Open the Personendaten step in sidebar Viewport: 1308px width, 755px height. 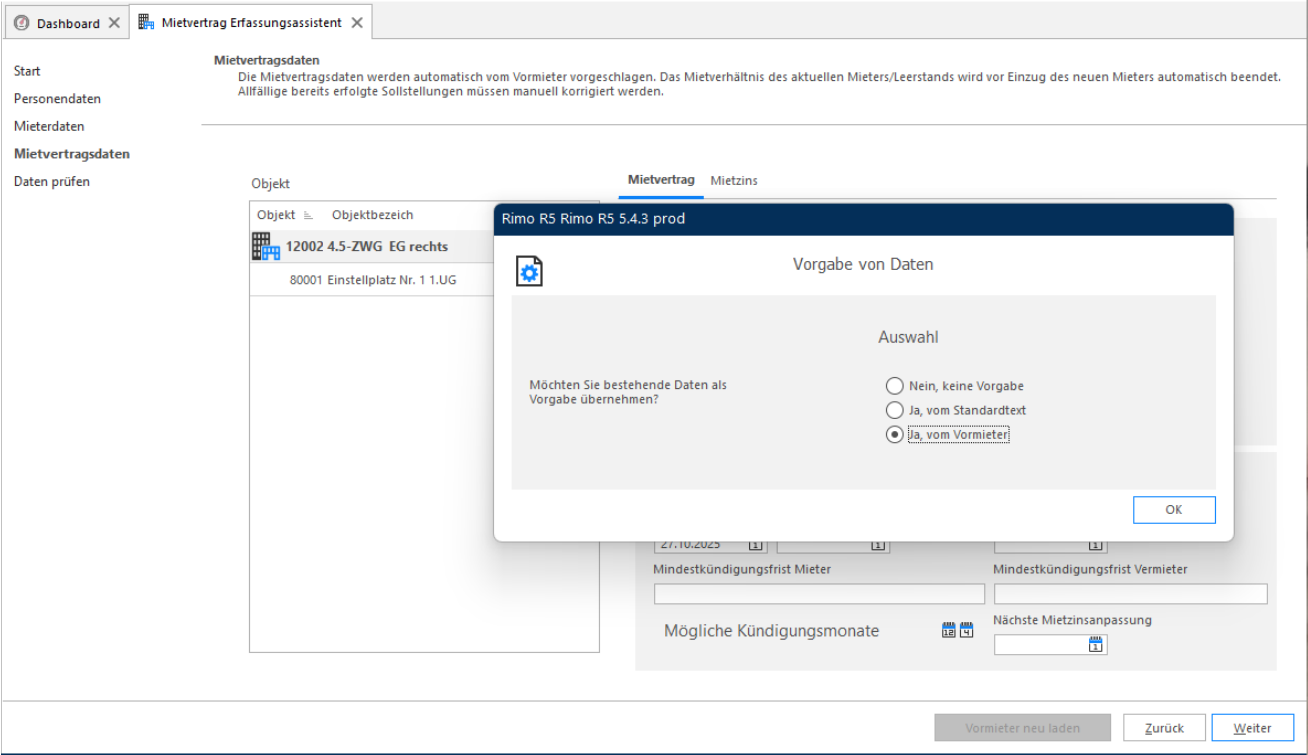[57, 99]
